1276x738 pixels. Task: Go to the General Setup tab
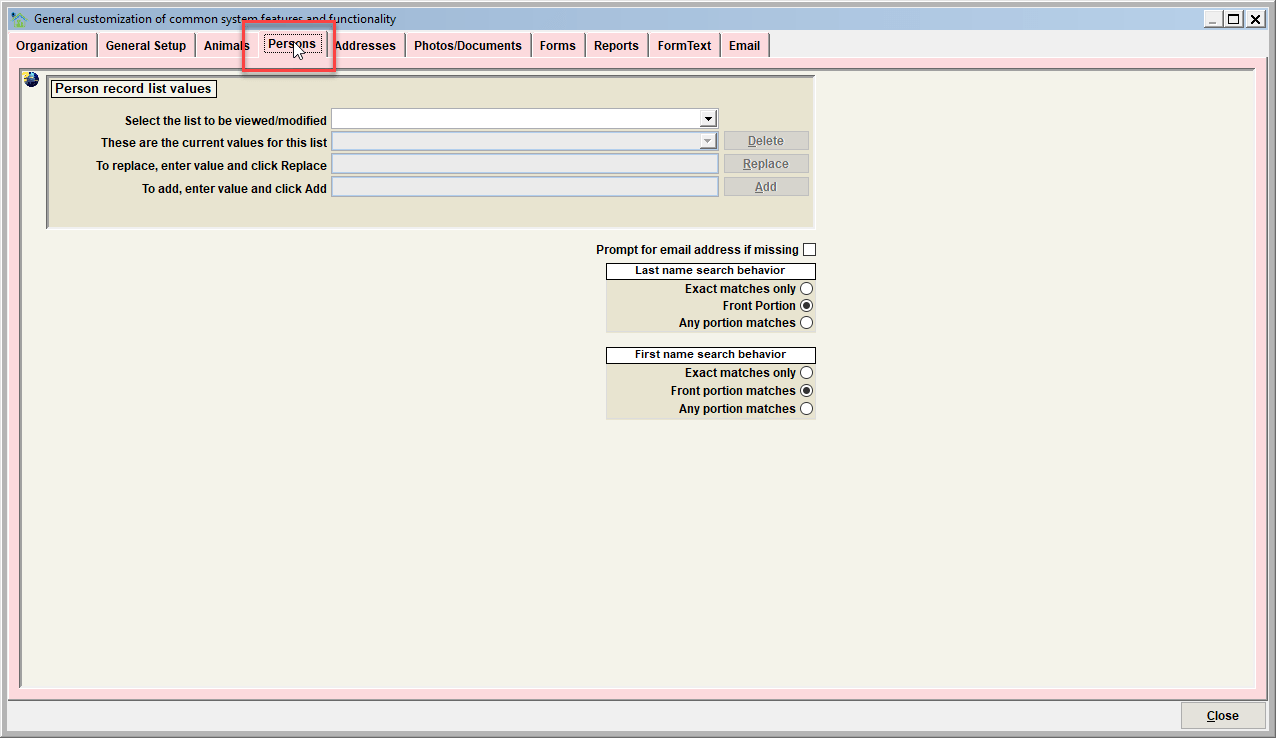pyautogui.click(x=146, y=46)
